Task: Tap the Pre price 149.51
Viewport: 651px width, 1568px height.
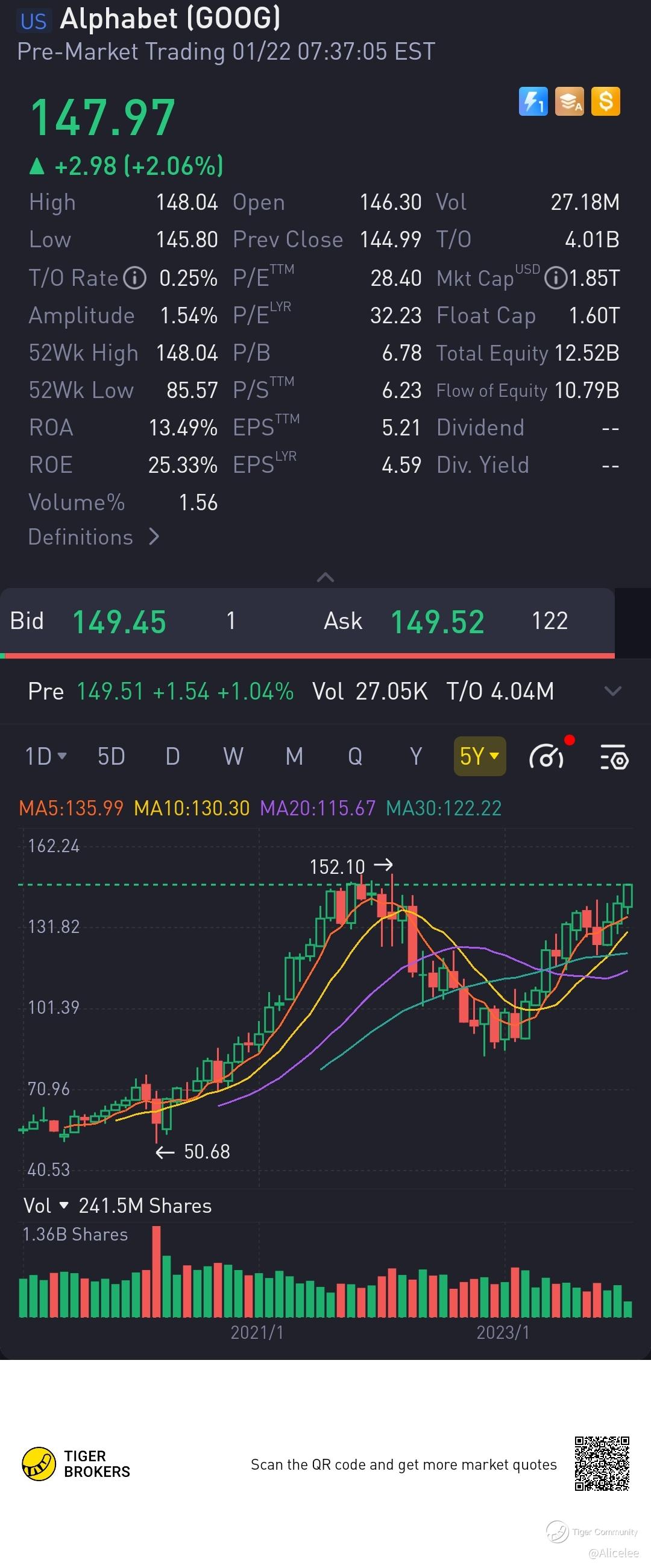Action: pos(110,692)
